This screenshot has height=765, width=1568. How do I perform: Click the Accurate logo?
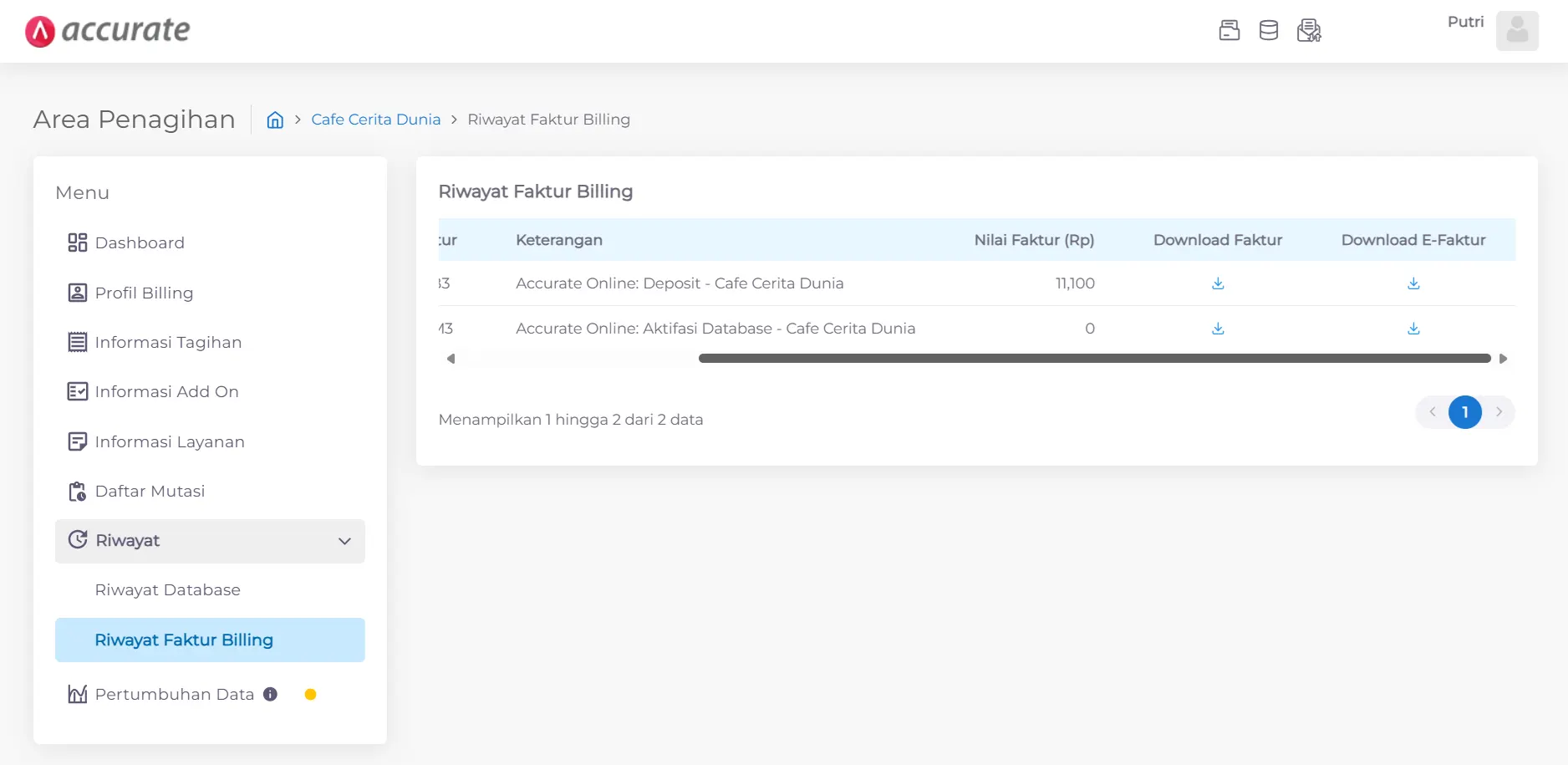tap(108, 31)
